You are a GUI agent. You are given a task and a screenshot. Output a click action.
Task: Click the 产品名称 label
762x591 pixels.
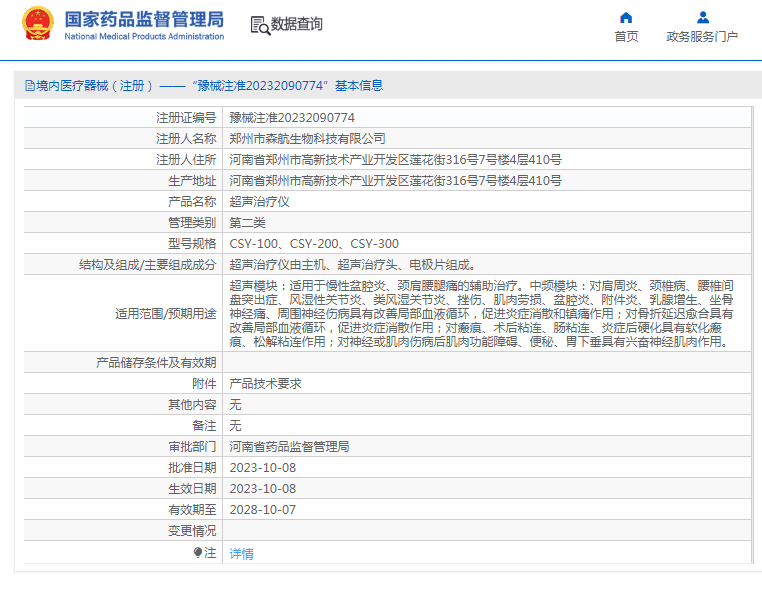pos(192,202)
